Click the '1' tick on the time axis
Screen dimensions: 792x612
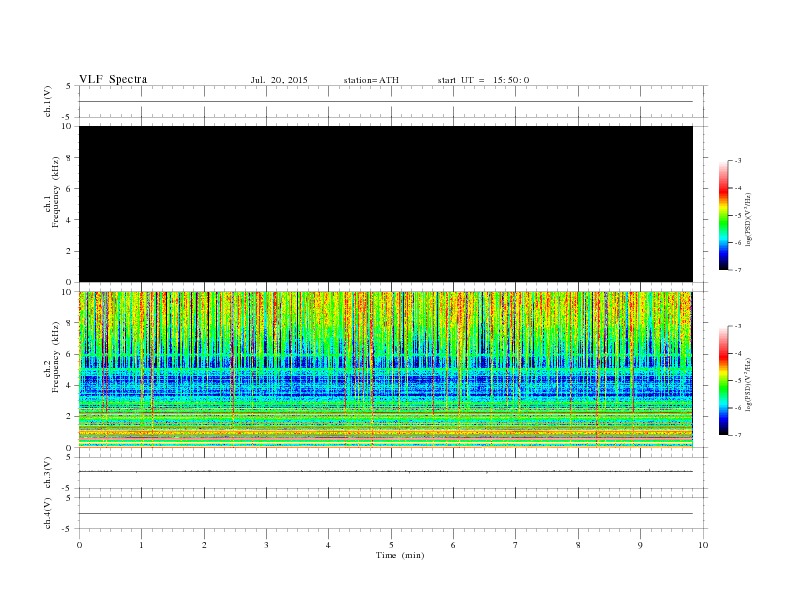point(141,545)
